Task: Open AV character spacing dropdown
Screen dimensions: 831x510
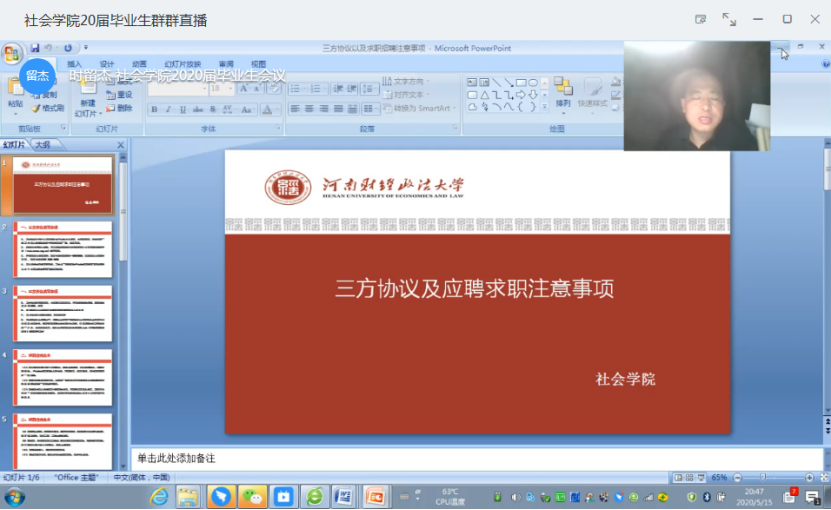Action: coord(228,110)
